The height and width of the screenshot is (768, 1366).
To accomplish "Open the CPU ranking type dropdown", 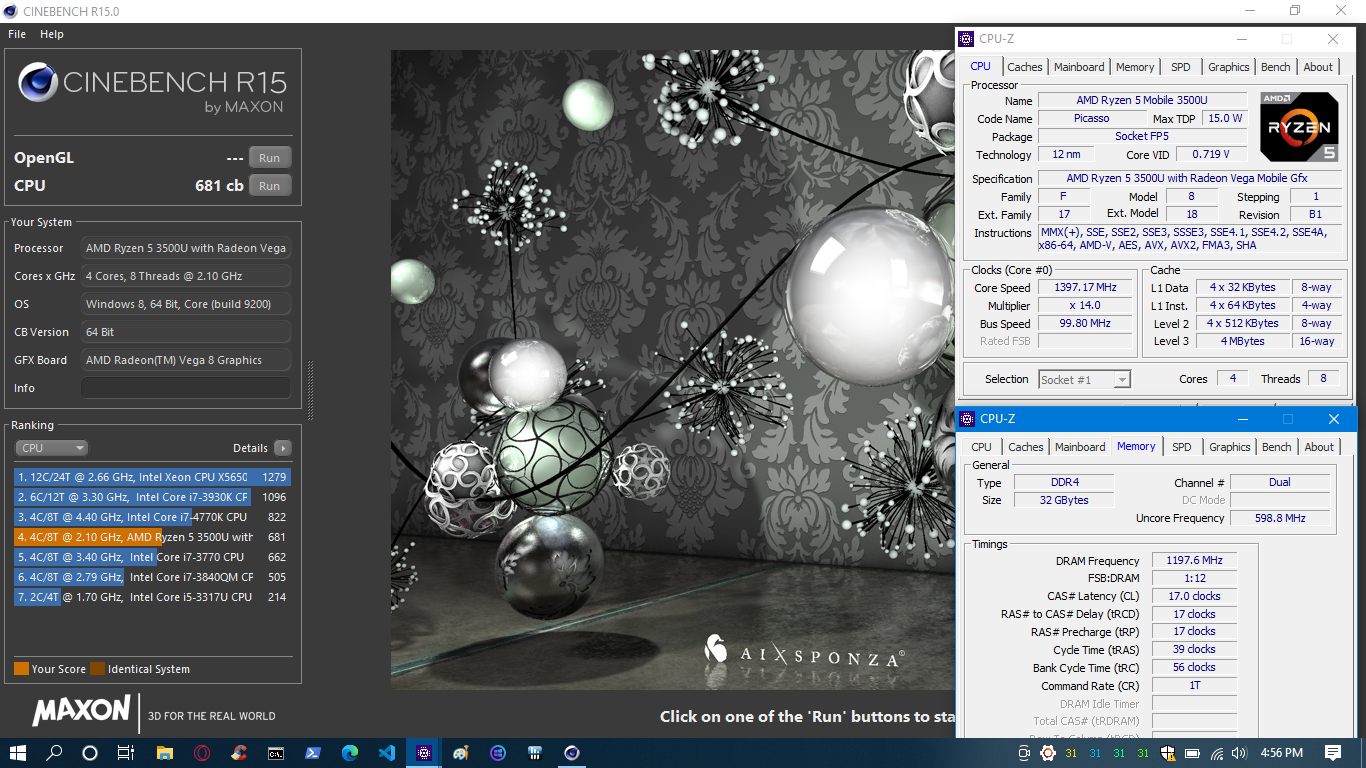I will click(51, 448).
